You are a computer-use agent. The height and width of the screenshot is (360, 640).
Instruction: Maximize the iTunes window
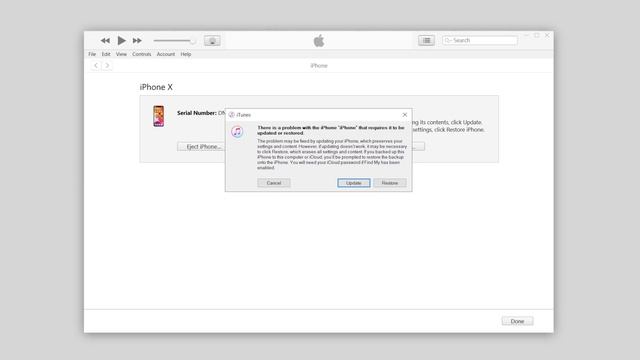point(537,36)
